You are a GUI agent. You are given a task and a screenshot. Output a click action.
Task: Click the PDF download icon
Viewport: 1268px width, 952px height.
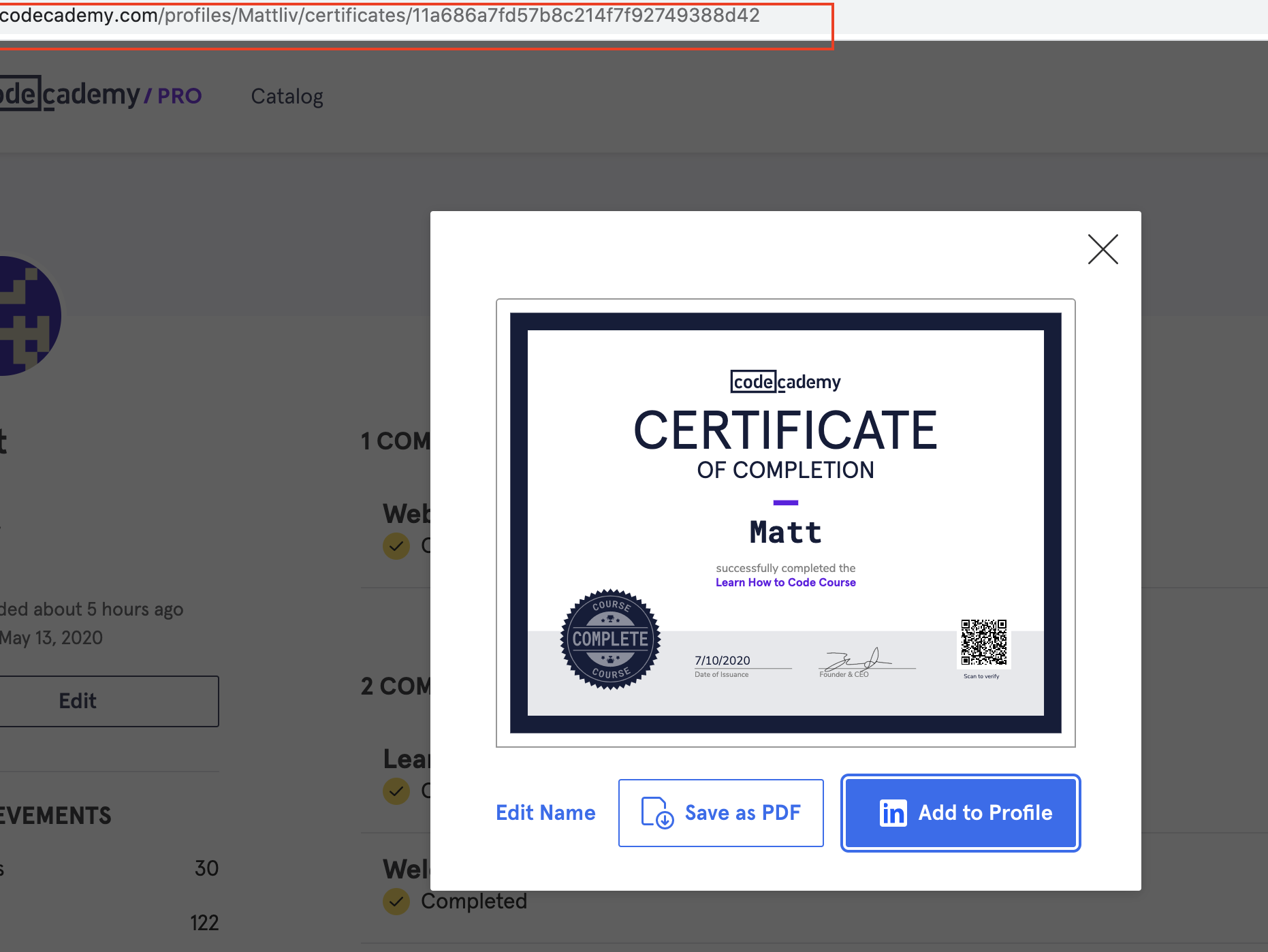(x=656, y=813)
